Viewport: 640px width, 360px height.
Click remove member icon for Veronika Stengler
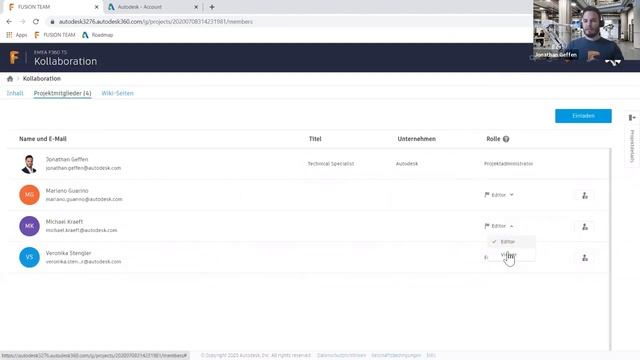pyautogui.click(x=585, y=258)
